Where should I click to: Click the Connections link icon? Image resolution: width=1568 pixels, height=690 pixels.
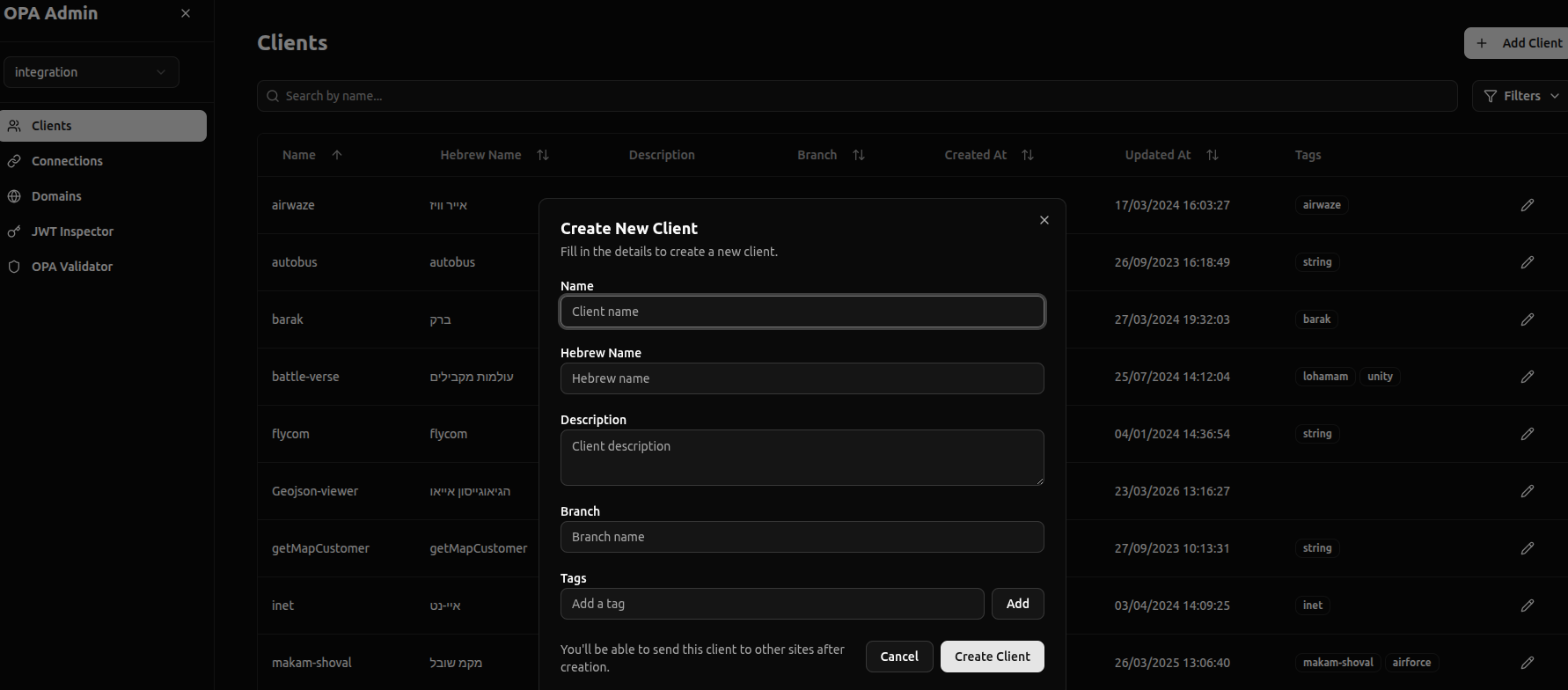[x=14, y=161]
